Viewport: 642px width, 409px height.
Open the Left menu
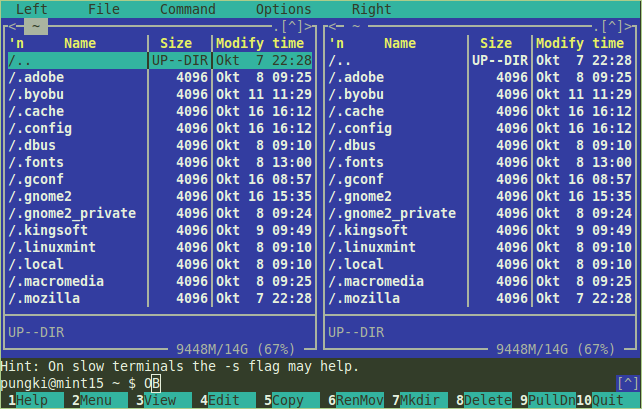click(x=32, y=9)
